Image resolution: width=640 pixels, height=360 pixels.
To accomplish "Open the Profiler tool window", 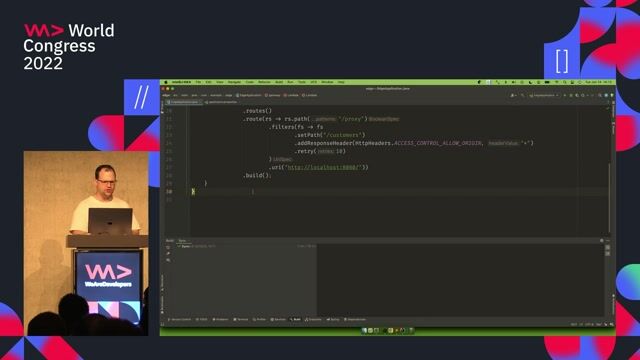I will 259,320.
